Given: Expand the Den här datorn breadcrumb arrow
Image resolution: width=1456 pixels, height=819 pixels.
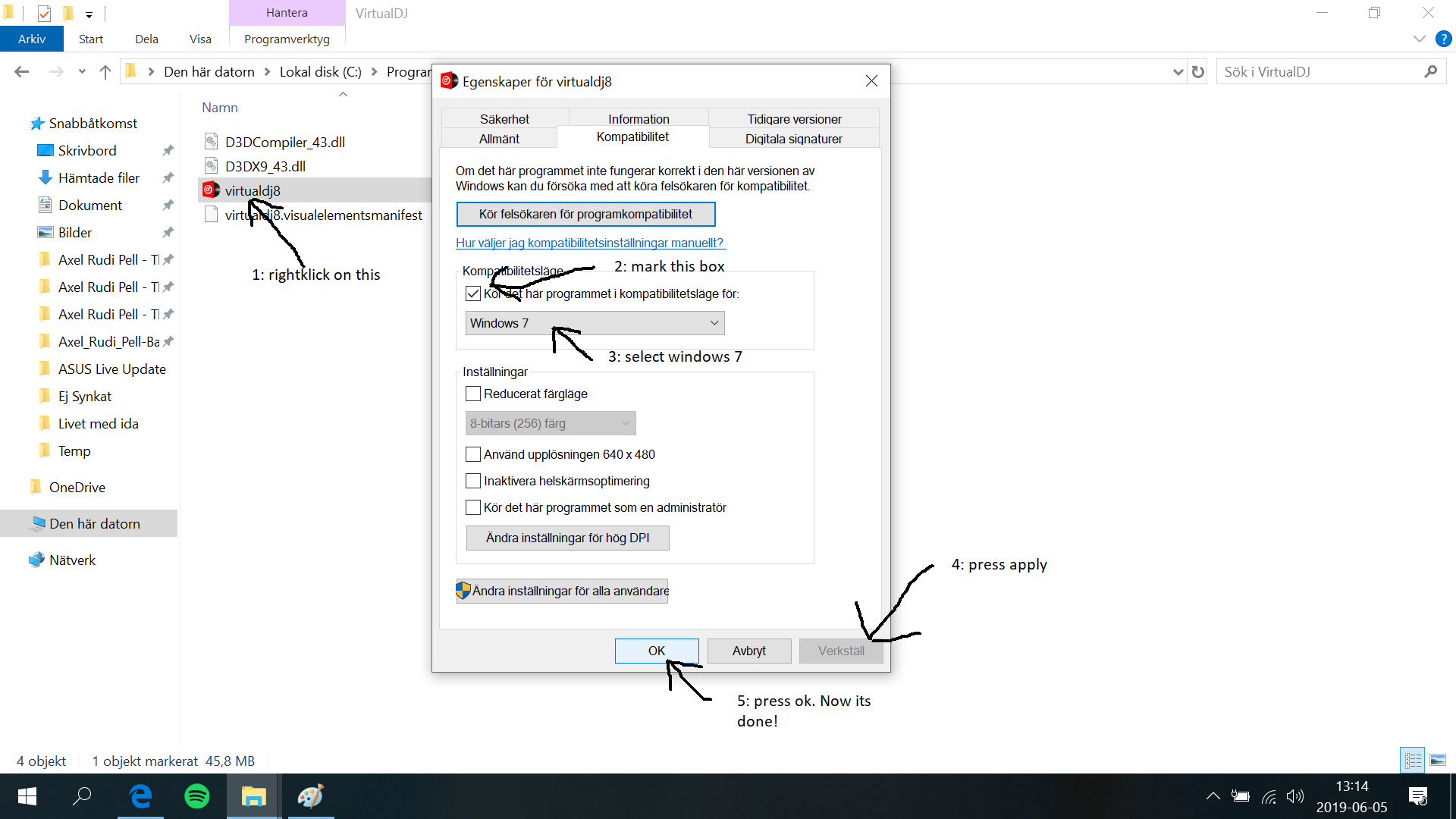Looking at the screenshot, I should click(268, 71).
